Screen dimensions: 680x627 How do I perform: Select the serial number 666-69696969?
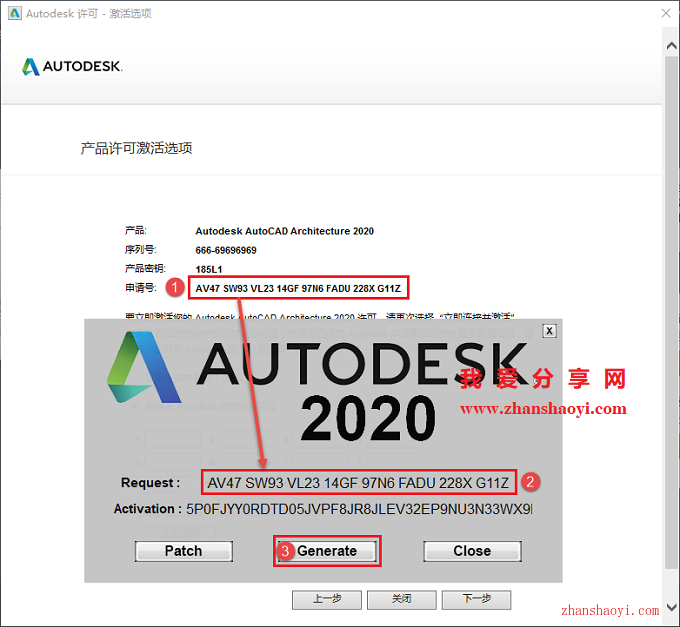click(226, 250)
